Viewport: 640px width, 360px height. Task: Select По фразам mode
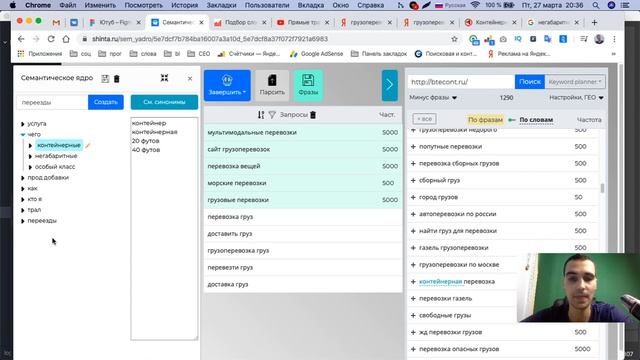pyautogui.click(x=485, y=120)
